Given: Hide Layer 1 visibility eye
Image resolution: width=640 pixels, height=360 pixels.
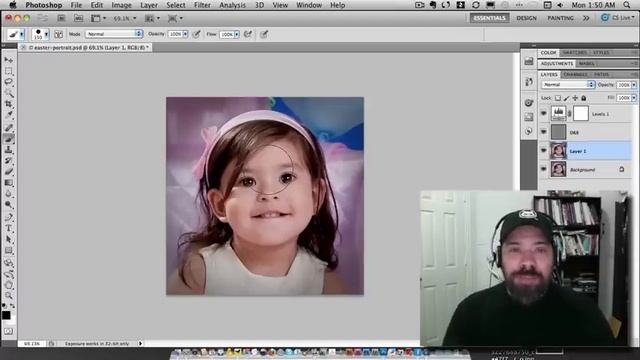Looking at the screenshot, I should click(x=543, y=151).
